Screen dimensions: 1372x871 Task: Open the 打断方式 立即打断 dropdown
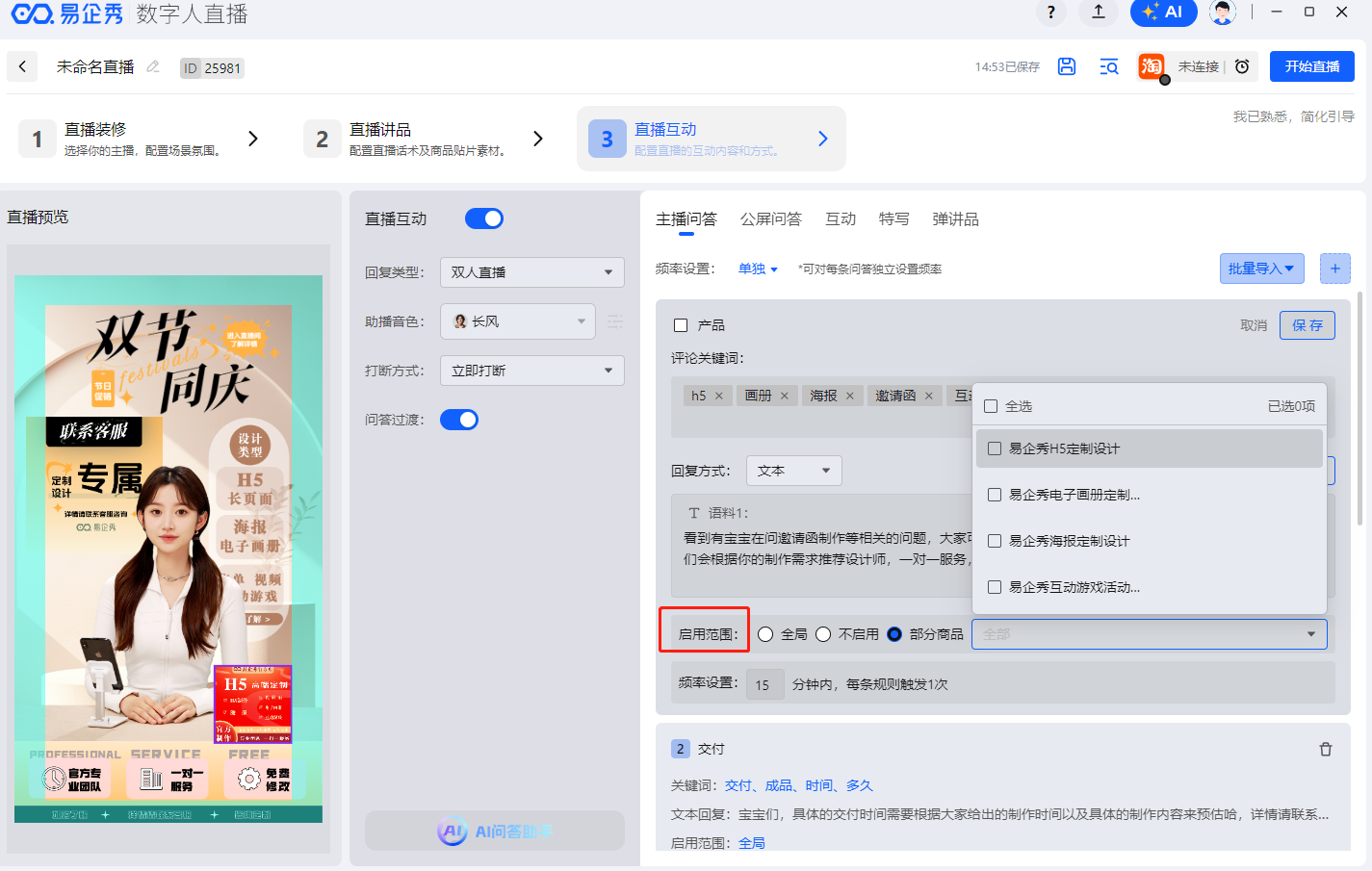click(x=532, y=371)
